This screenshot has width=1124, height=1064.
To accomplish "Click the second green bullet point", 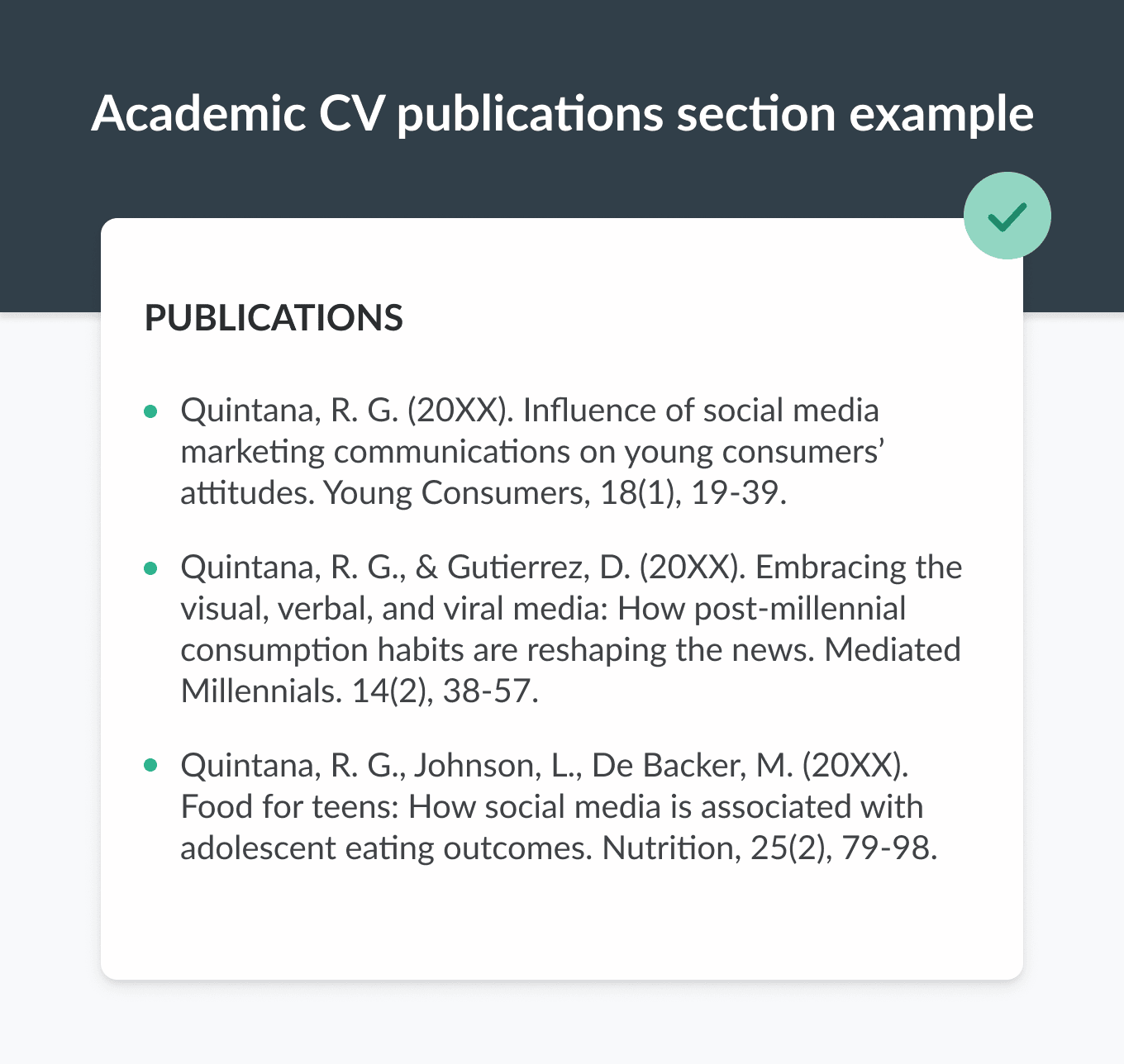I will 150,568.
